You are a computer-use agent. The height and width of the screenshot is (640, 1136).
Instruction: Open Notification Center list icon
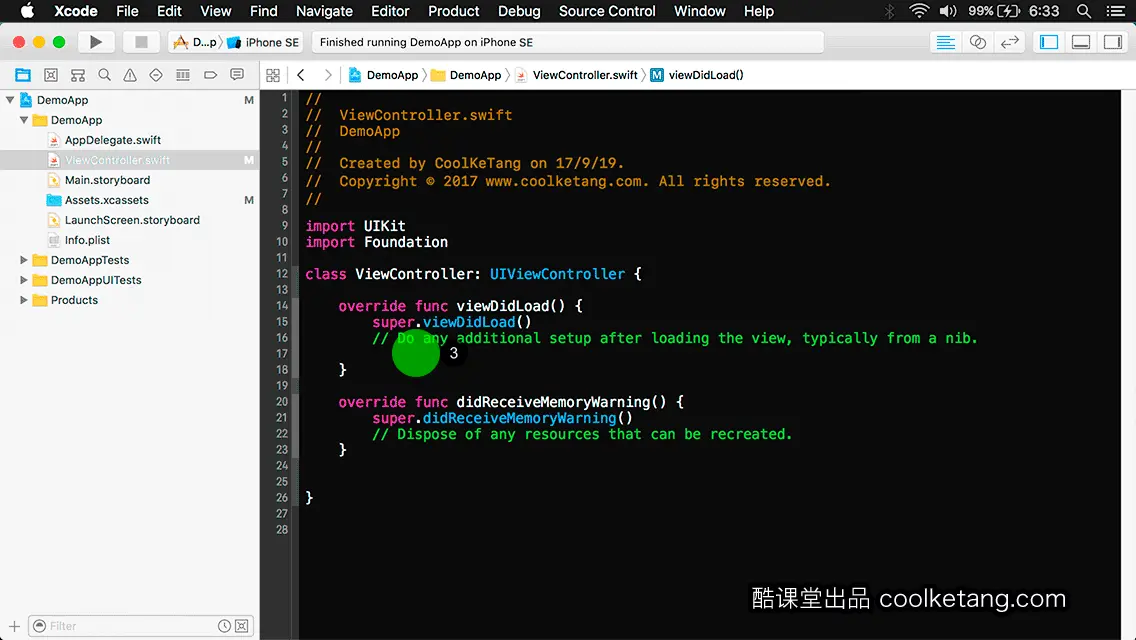[1116, 11]
